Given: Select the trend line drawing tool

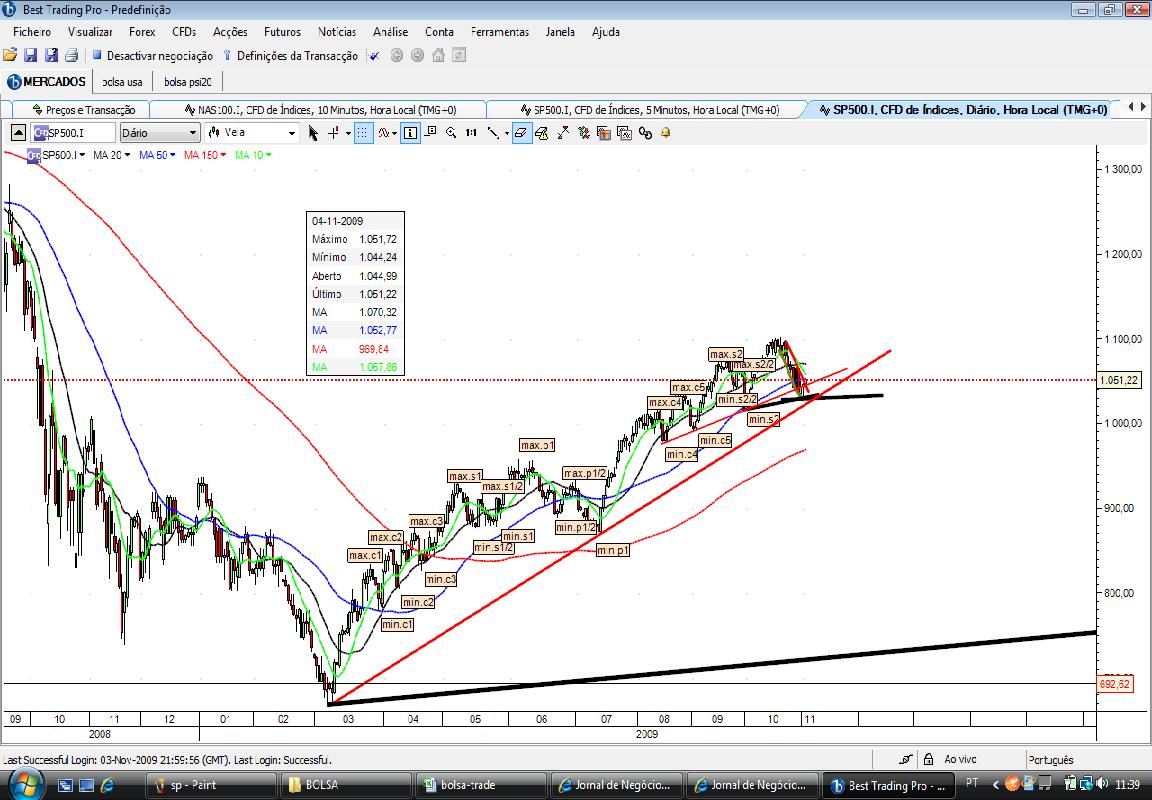Looking at the screenshot, I should [x=494, y=133].
